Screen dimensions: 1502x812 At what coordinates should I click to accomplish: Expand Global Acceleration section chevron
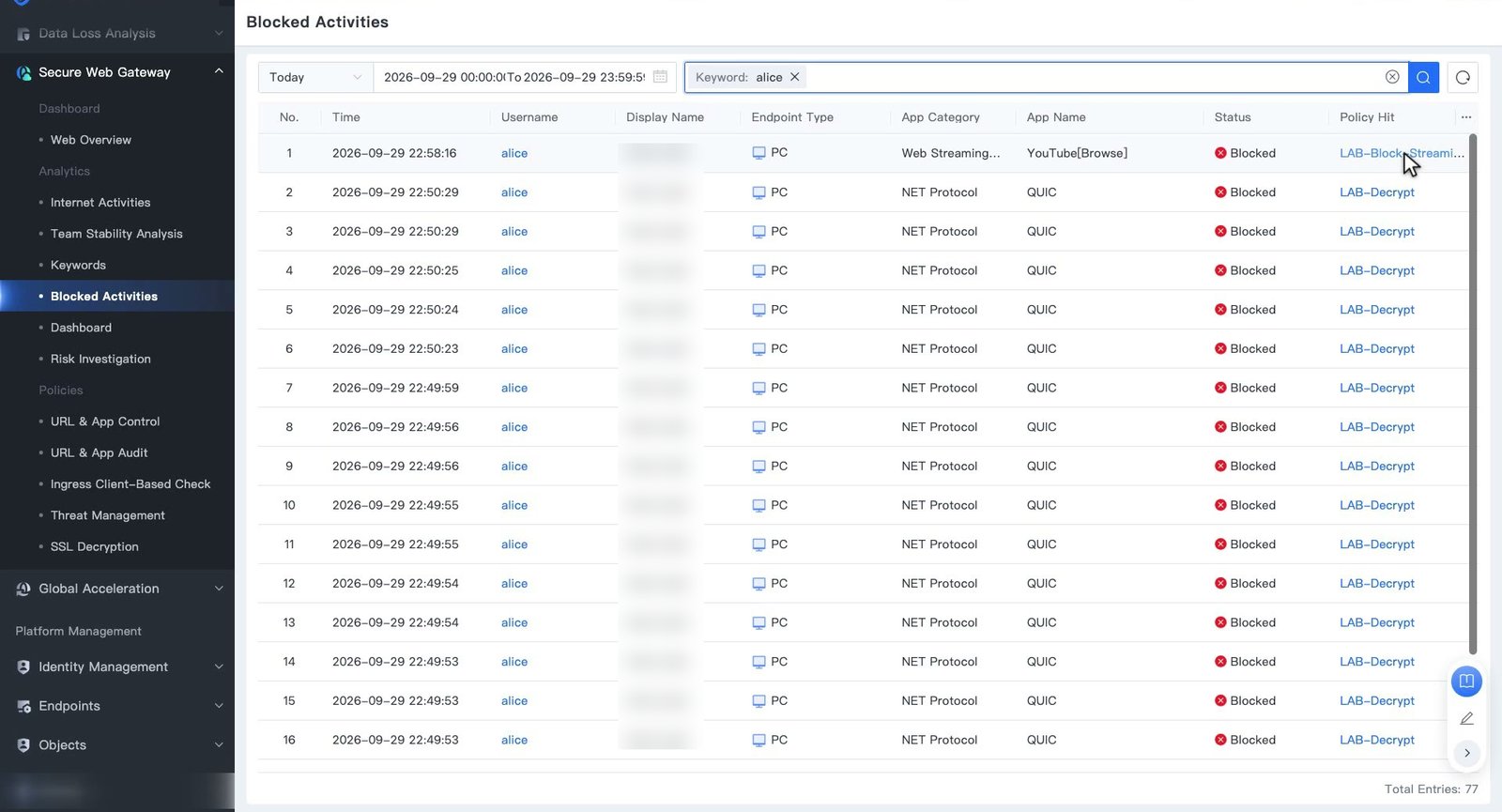point(219,589)
